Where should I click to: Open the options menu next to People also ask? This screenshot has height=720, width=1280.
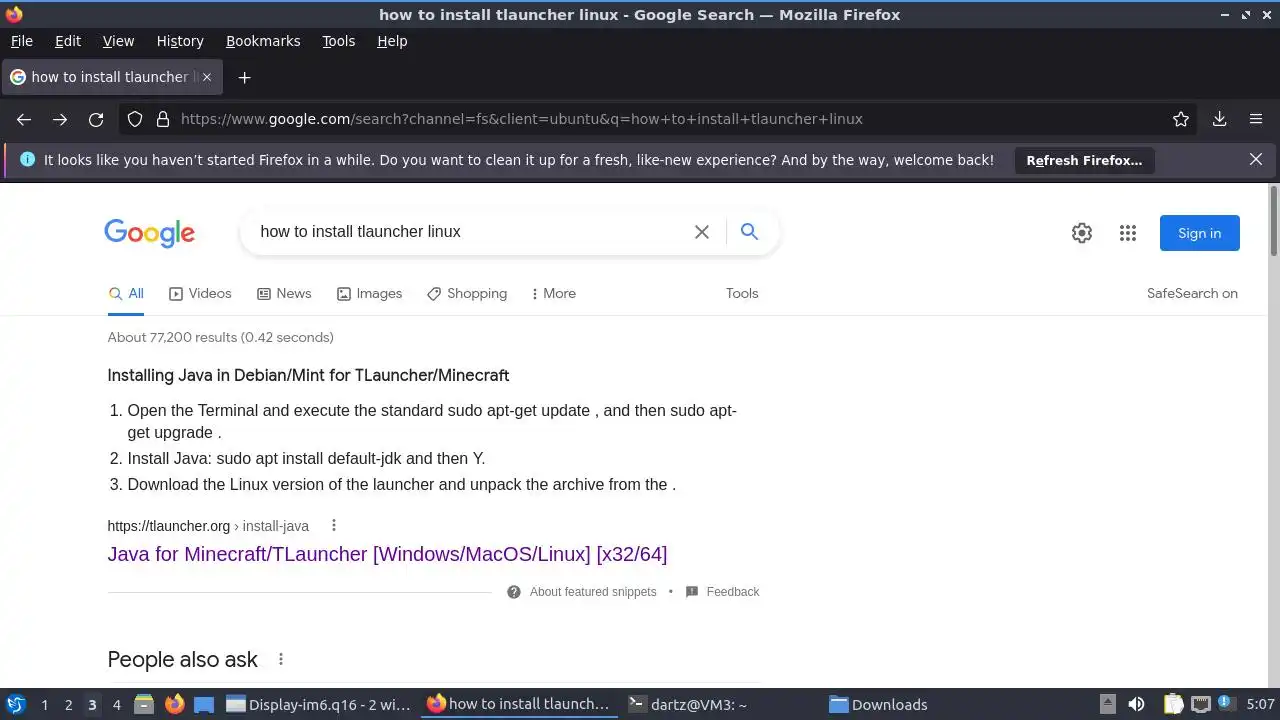pyautogui.click(x=281, y=659)
